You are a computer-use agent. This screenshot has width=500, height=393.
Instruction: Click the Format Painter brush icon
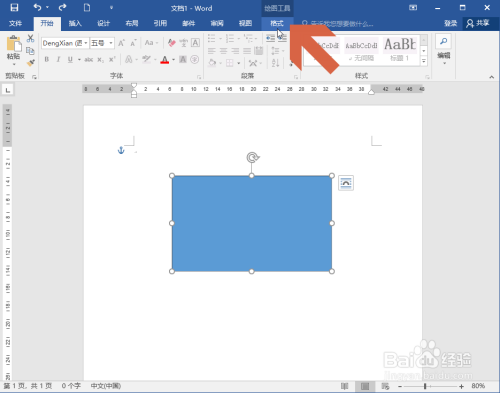tap(31, 63)
